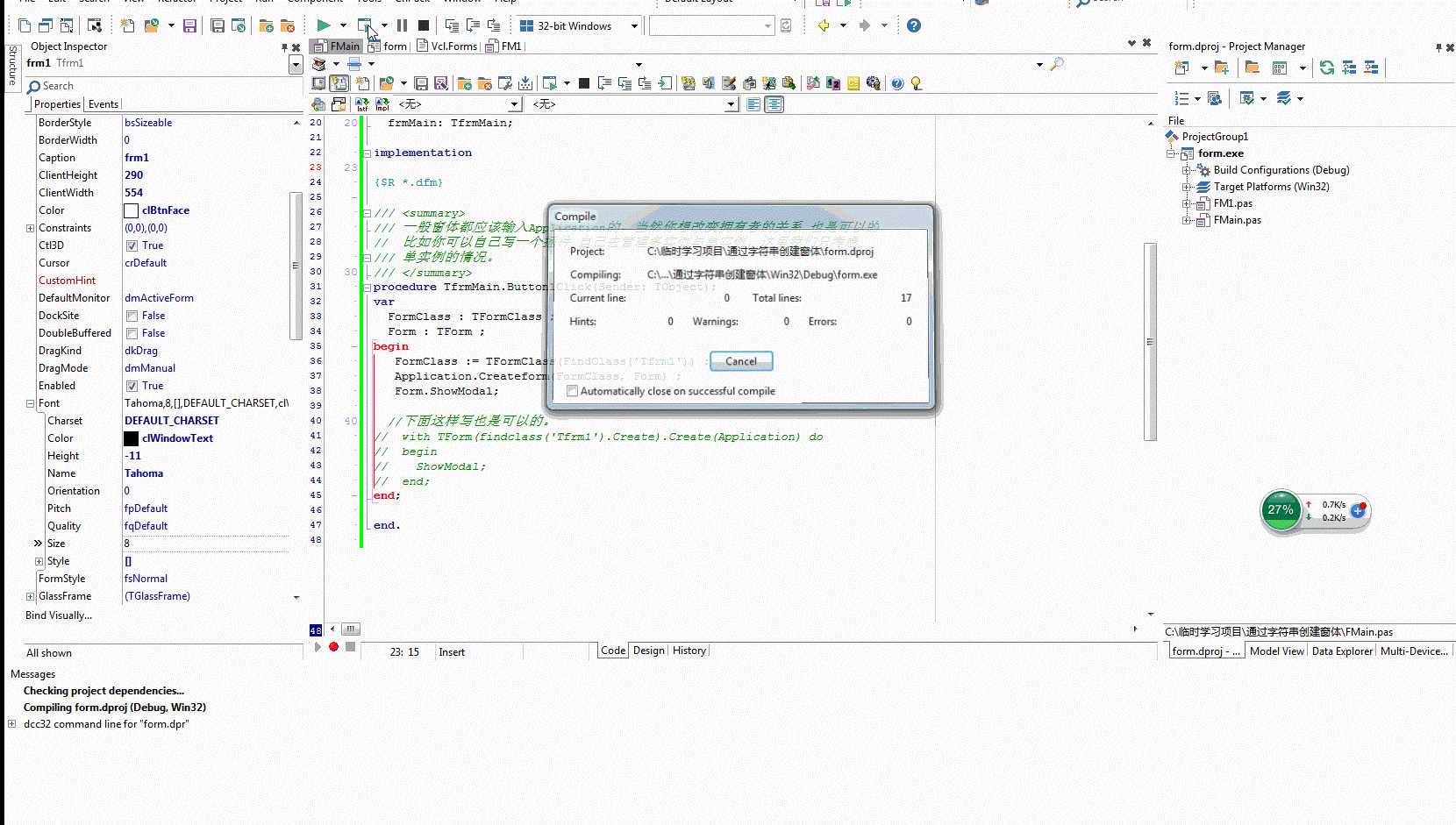Check Automatically close on successful compile
Image resolution: width=1456 pixels, height=825 pixels.
pyautogui.click(x=572, y=391)
